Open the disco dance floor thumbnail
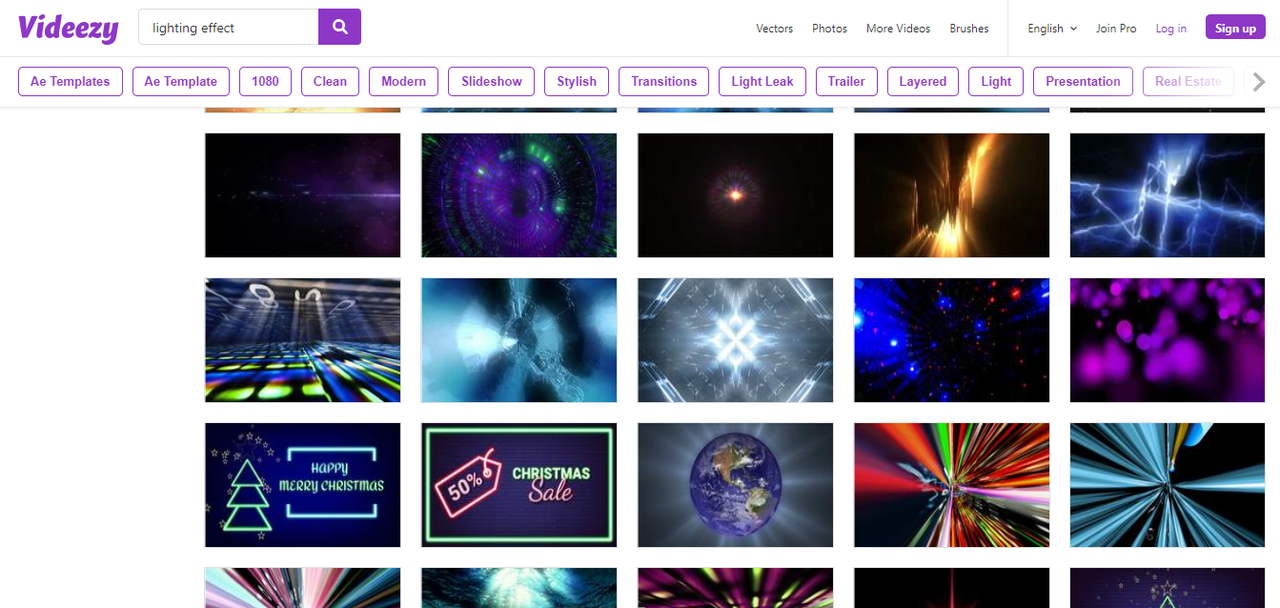 (303, 340)
